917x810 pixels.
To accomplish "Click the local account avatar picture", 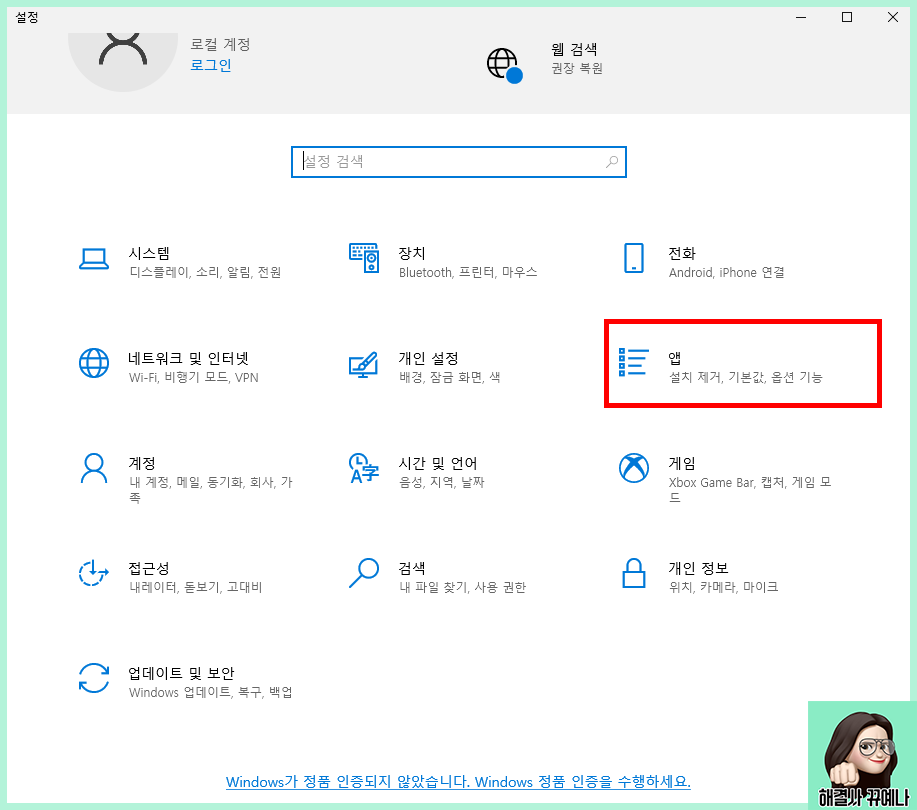I will coord(123,62).
